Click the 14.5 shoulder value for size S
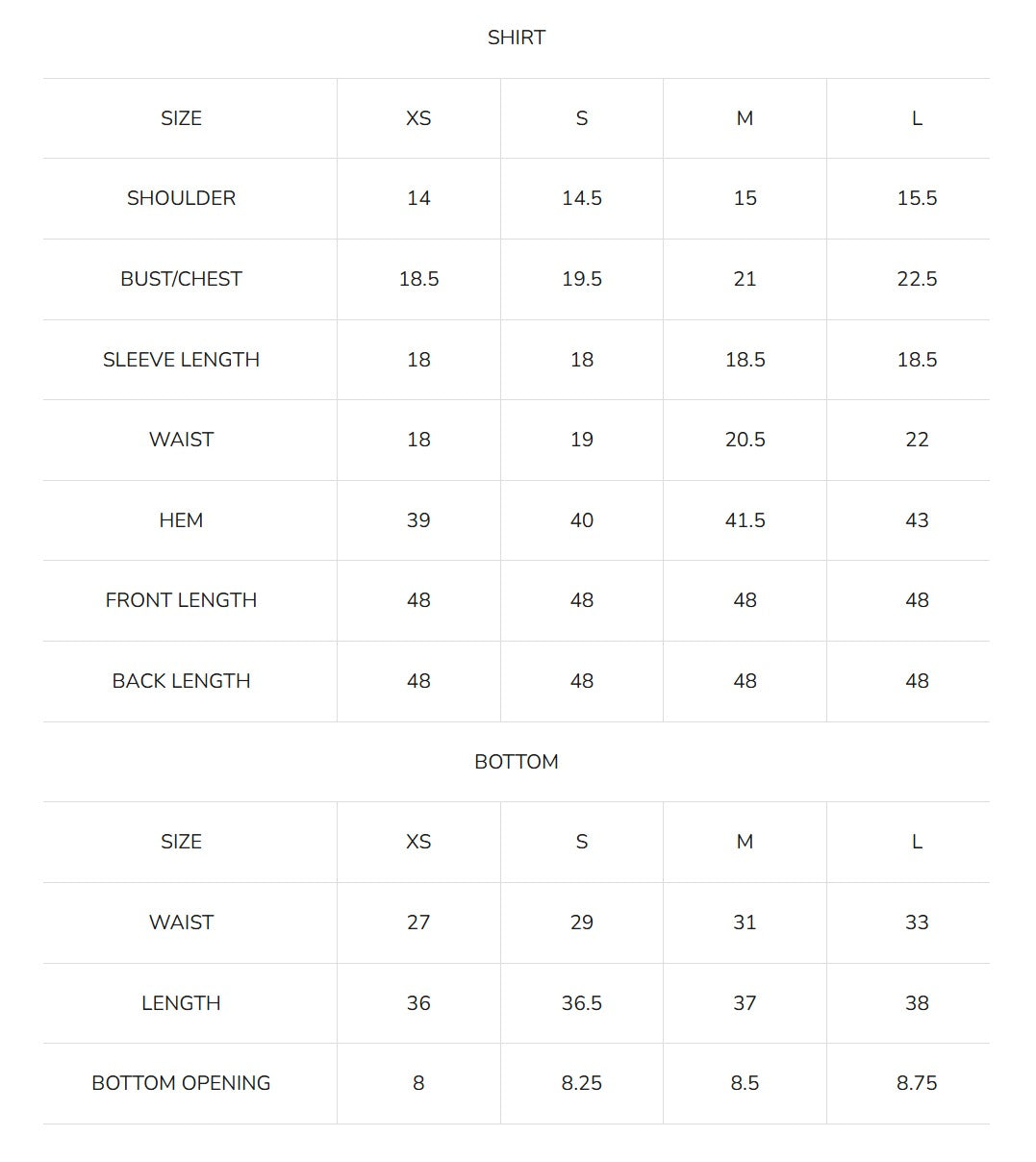1036x1162 pixels. [x=582, y=198]
